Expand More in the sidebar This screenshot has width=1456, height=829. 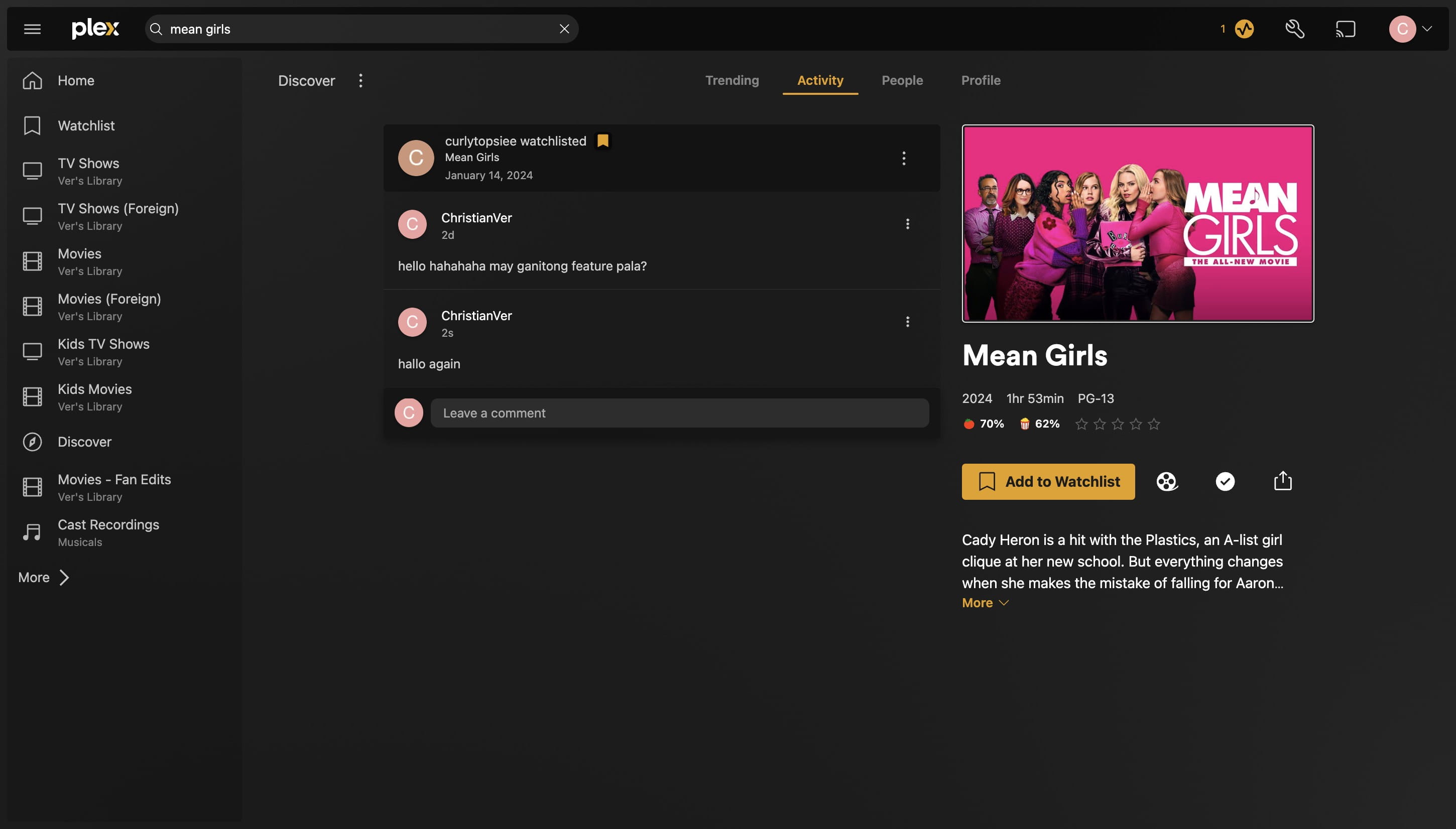[x=44, y=577]
